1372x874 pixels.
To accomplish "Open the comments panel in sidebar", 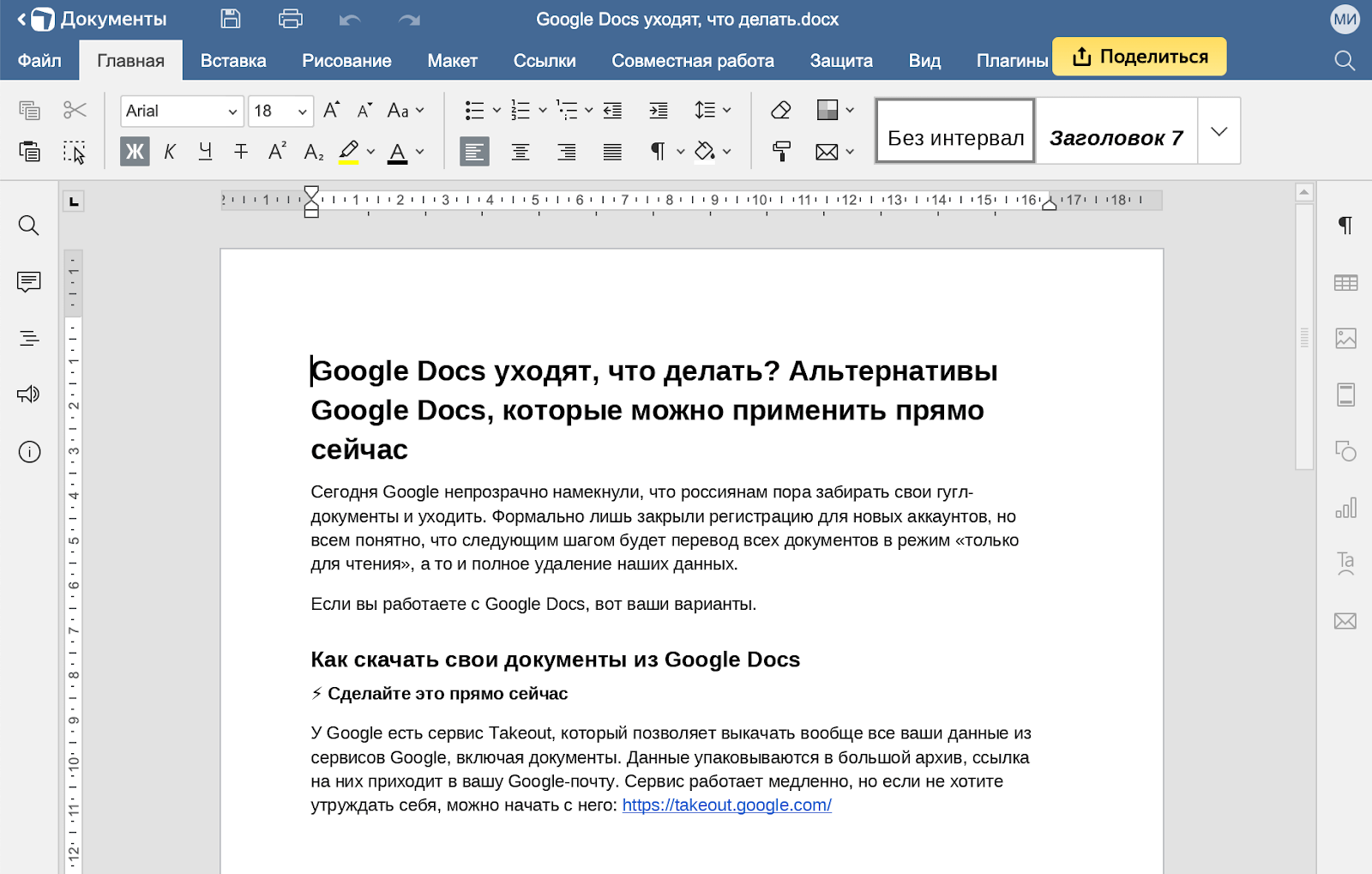I will 29,282.
